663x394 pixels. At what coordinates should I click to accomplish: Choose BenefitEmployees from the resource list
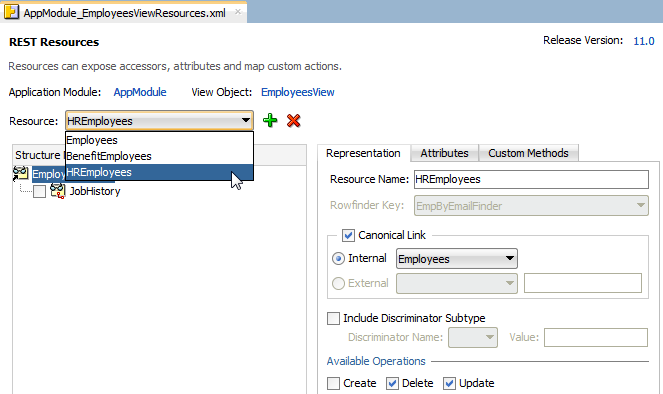click(159, 156)
